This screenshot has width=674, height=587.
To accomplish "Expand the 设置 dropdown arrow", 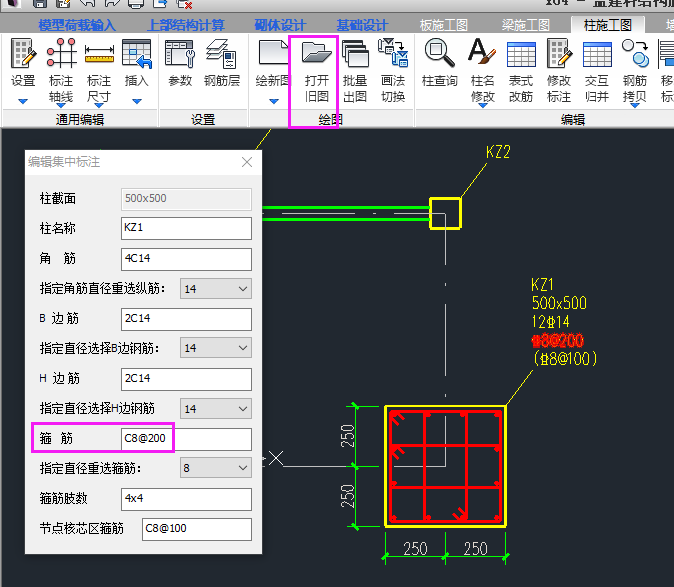I will (x=23, y=101).
